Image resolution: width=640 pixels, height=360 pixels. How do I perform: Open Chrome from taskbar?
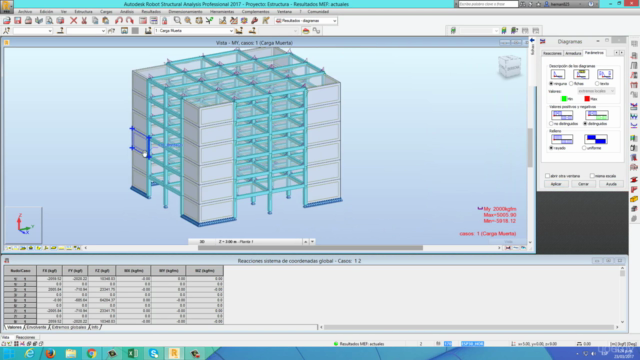click(x=91, y=353)
